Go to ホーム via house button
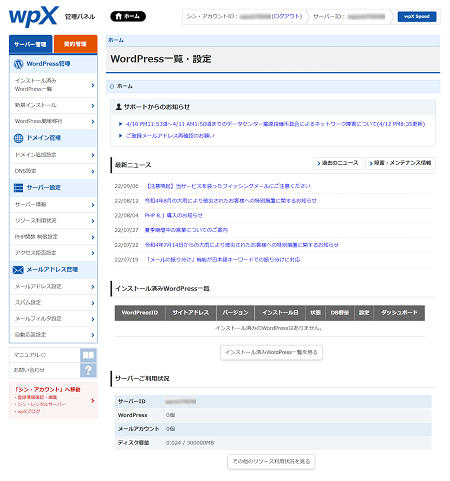The image size is (450, 481). [128, 16]
